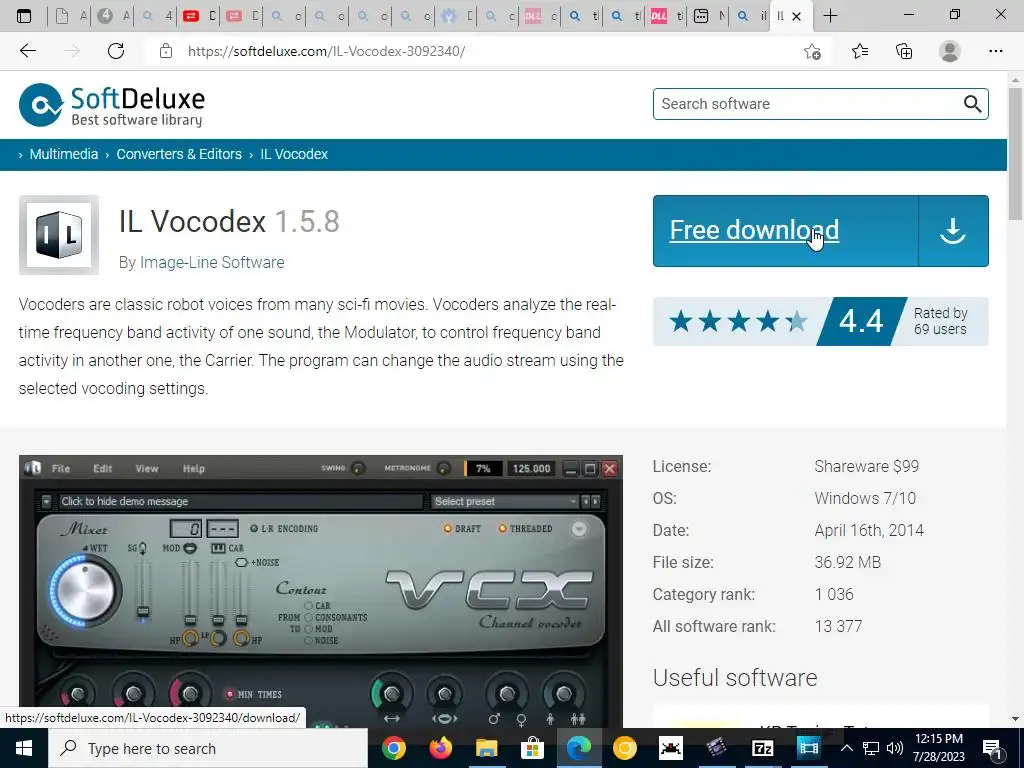Click the Free download link
This screenshot has width=1024, height=768.
(754, 230)
